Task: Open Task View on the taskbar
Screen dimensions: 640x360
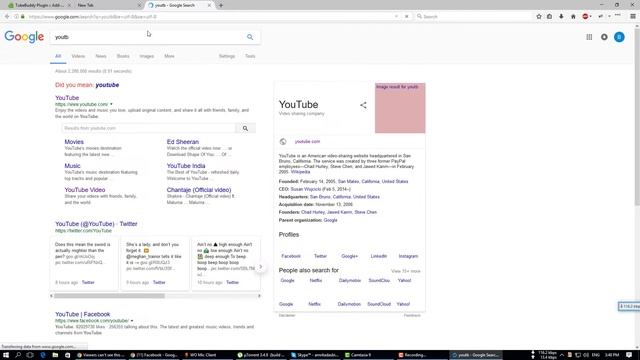Action: pyautogui.click(x=30, y=355)
